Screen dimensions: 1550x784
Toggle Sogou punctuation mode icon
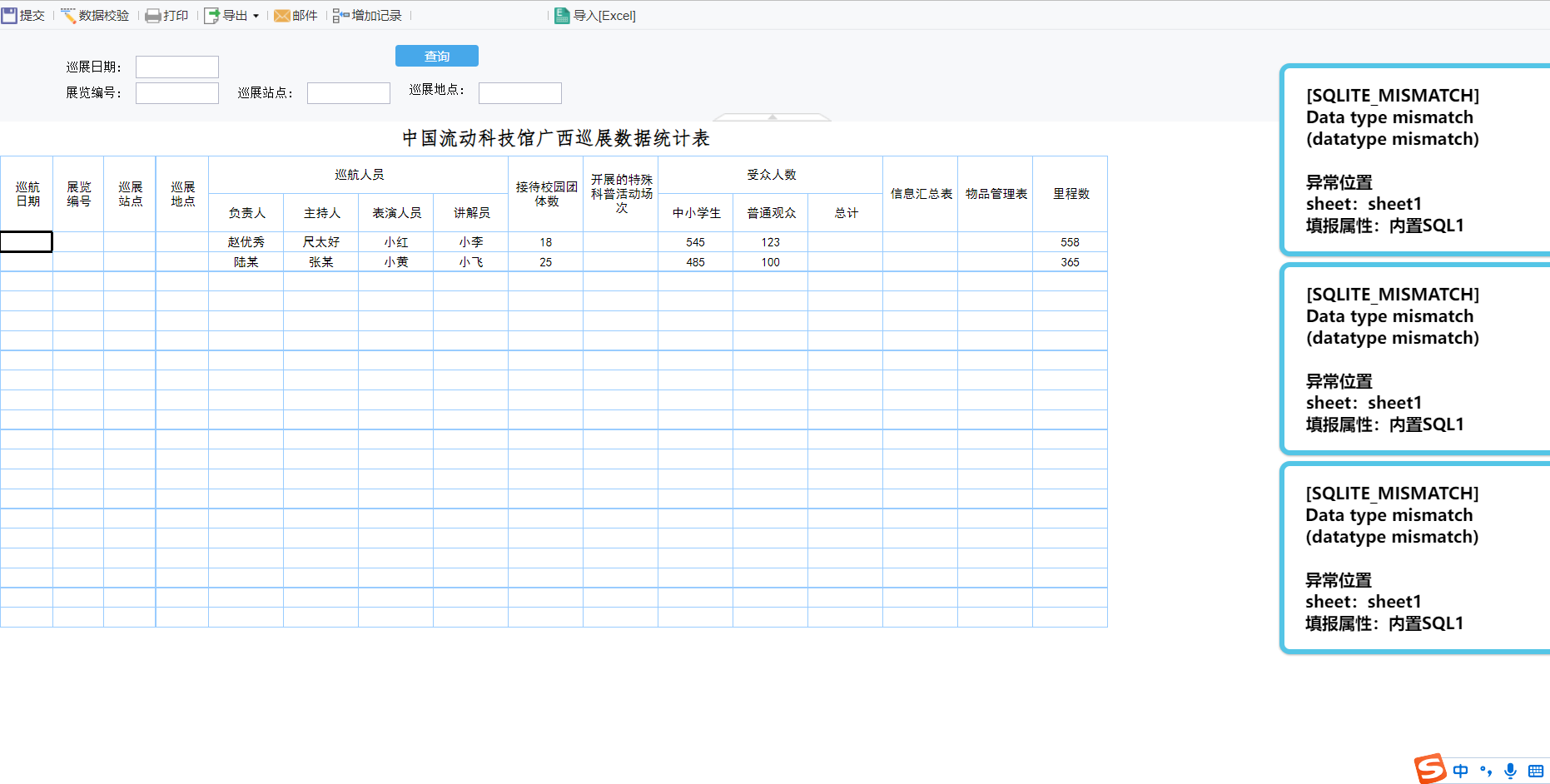(x=1486, y=771)
